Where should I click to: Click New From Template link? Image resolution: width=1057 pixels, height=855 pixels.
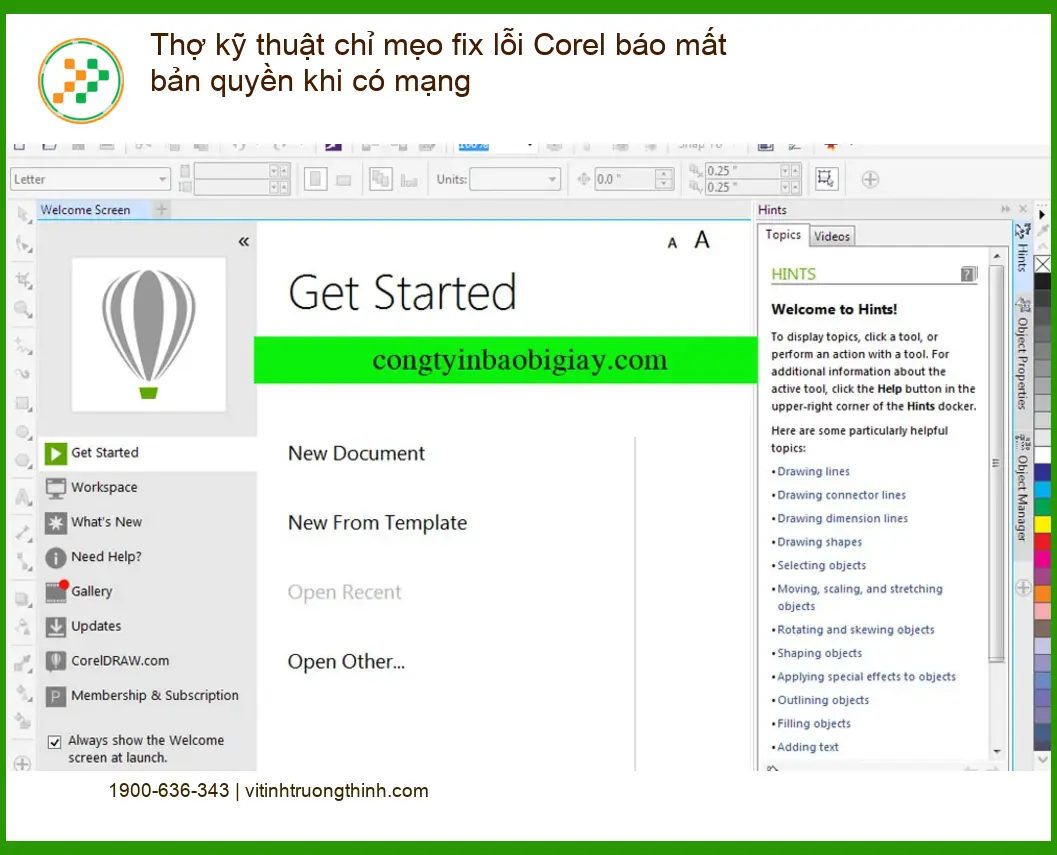[378, 523]
